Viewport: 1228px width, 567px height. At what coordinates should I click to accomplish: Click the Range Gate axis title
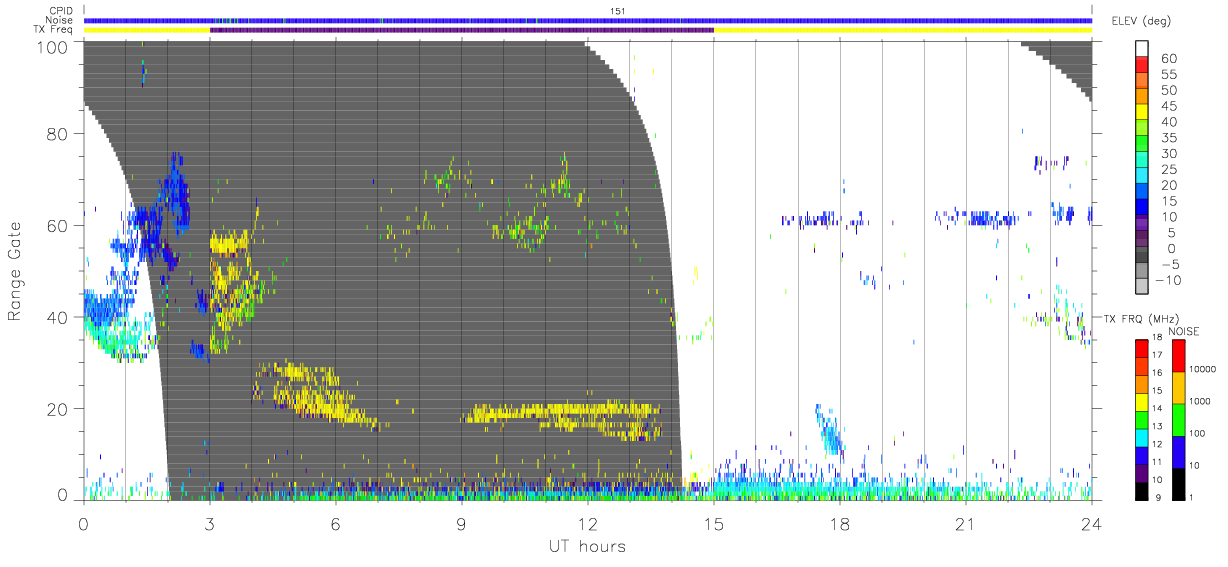(15, 270)
